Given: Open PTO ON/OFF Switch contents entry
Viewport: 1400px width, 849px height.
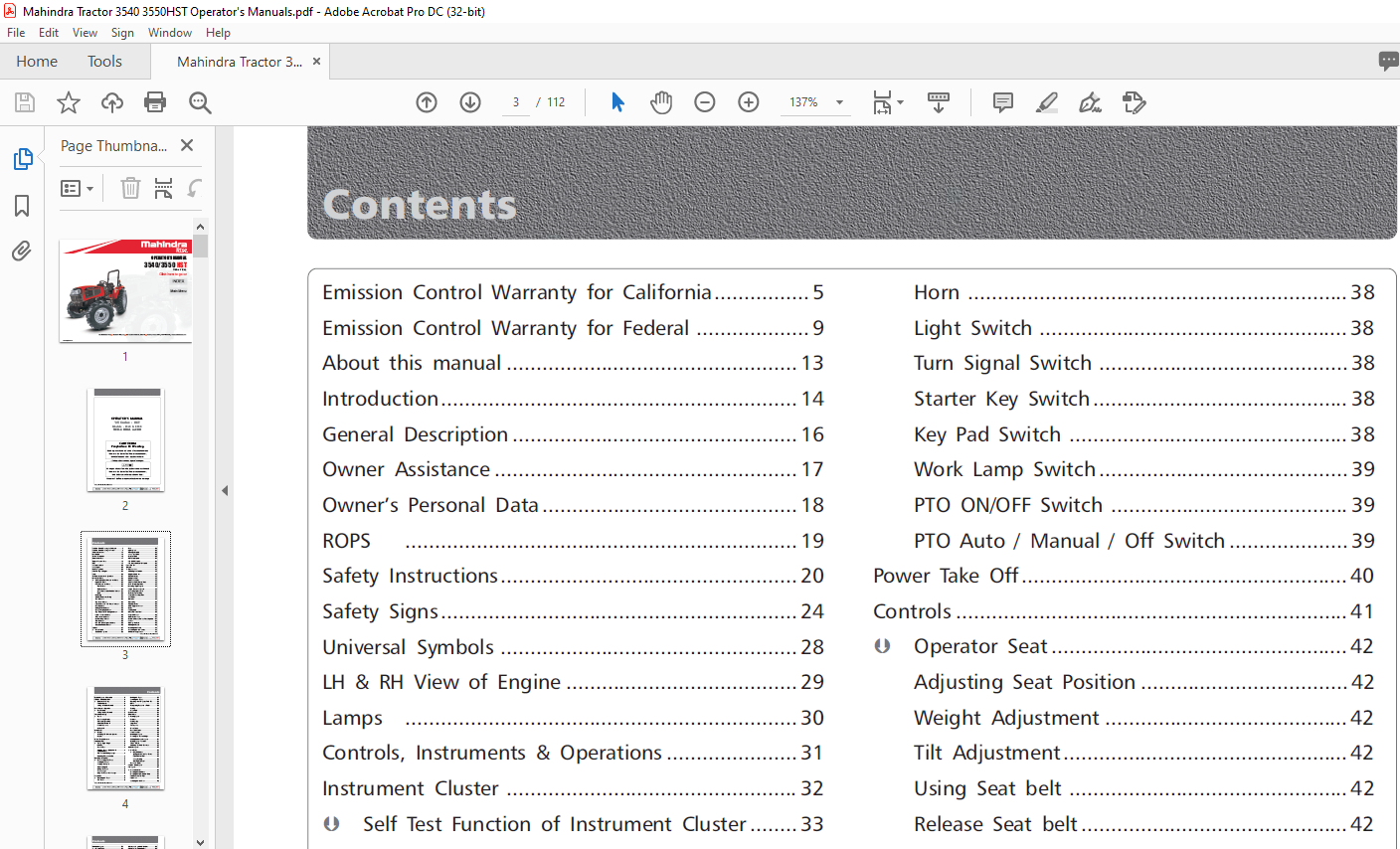Looking at the screenshot, I should pos(1143,505).
